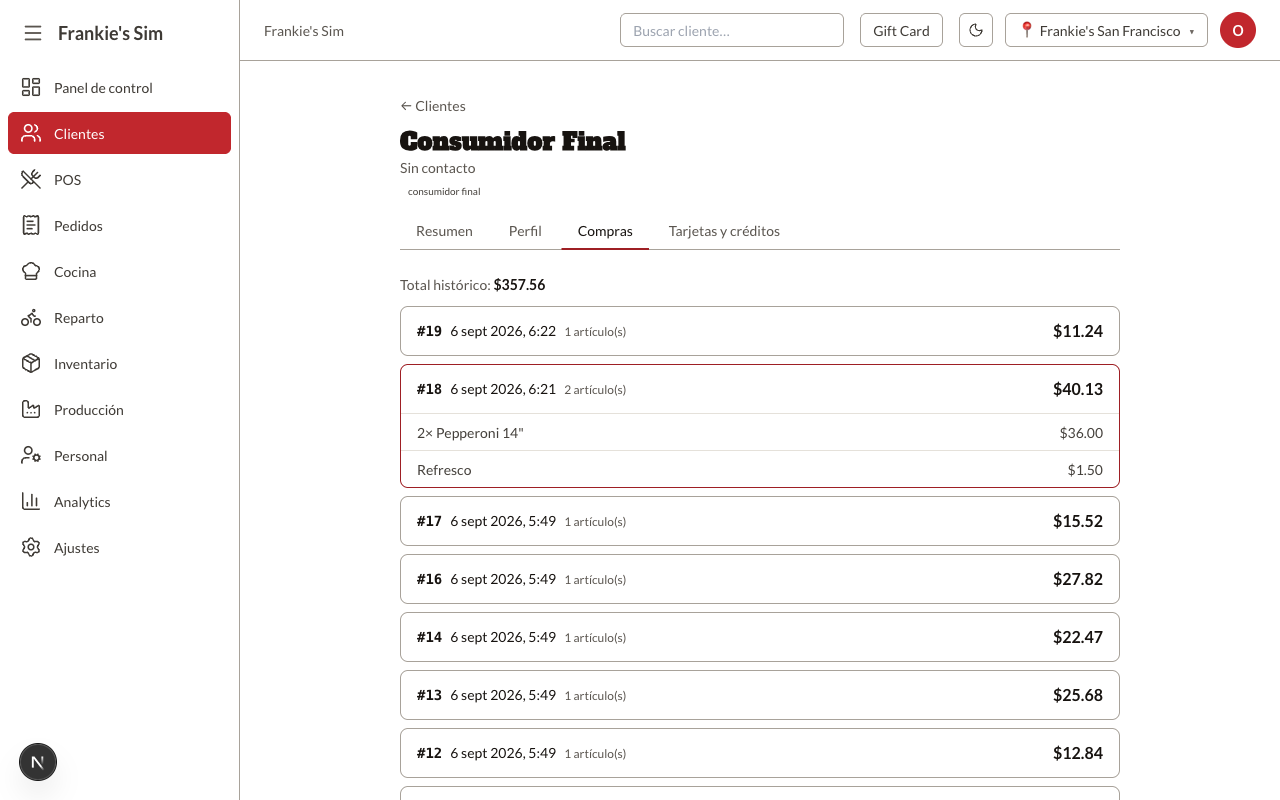Click the Gift Card button
The height and width of the screenshot is (800, 1280).
coord(901,30)
